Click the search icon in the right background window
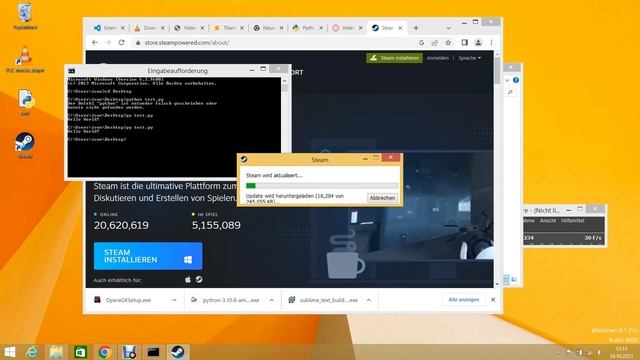 [510, 93]
